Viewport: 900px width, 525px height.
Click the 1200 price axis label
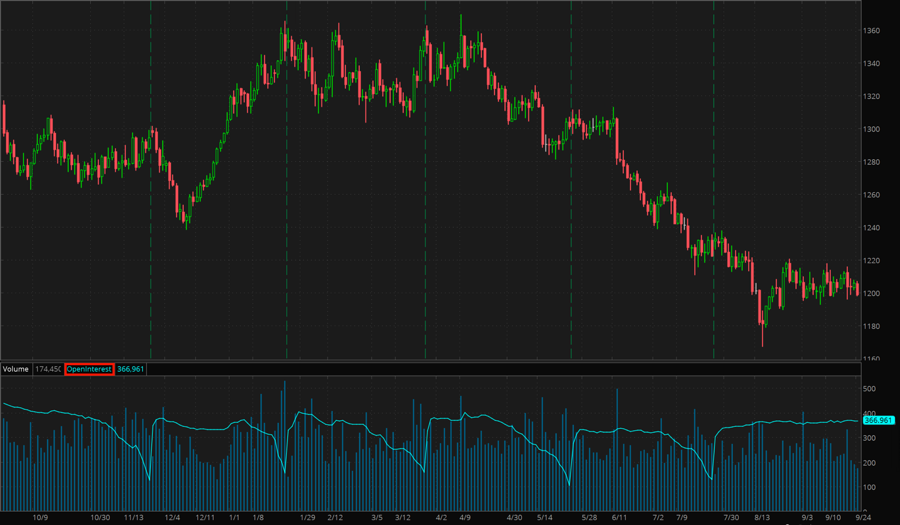point(872,294)
